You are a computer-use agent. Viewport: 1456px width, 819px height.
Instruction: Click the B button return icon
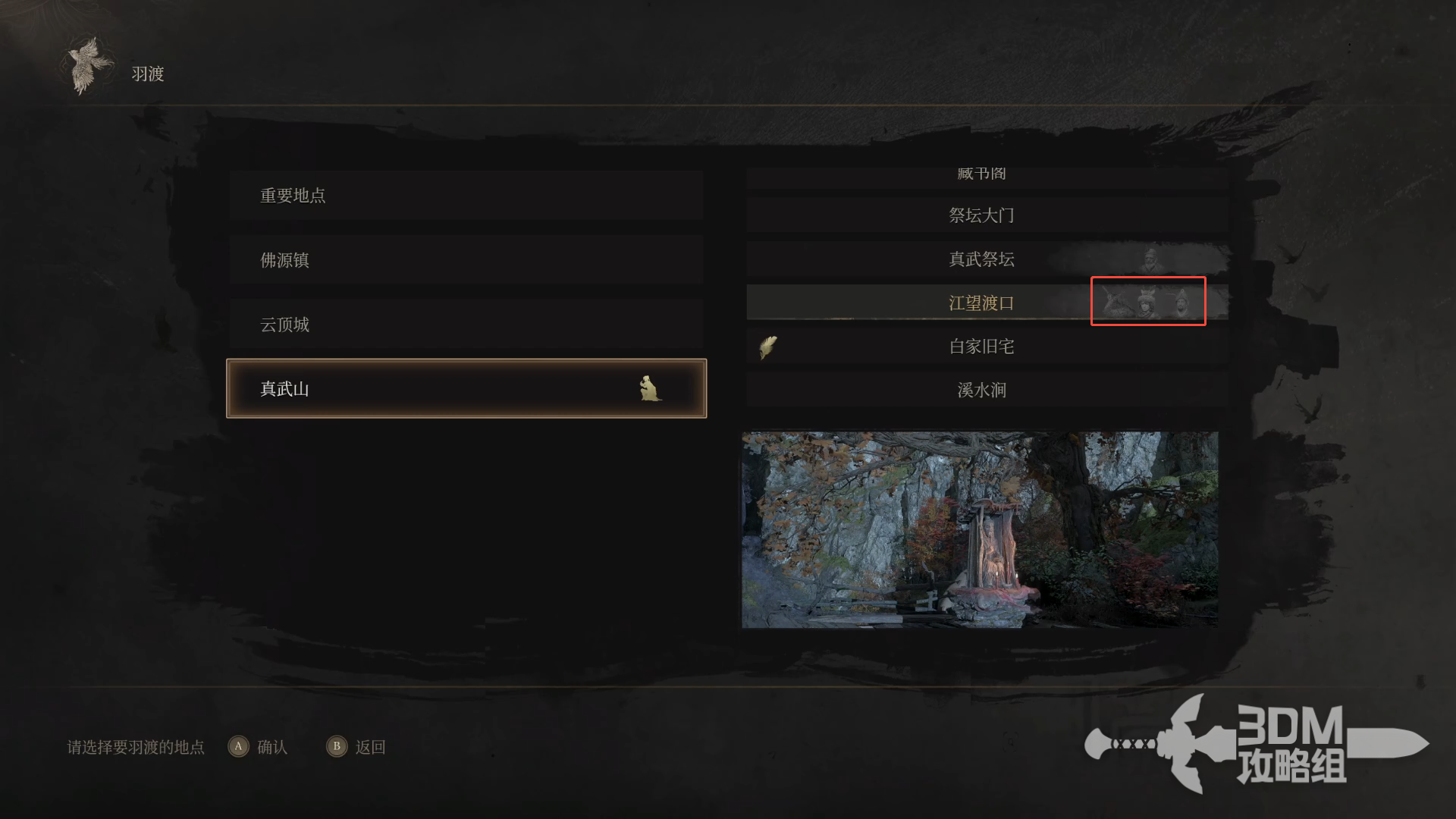tap(337, 746)
